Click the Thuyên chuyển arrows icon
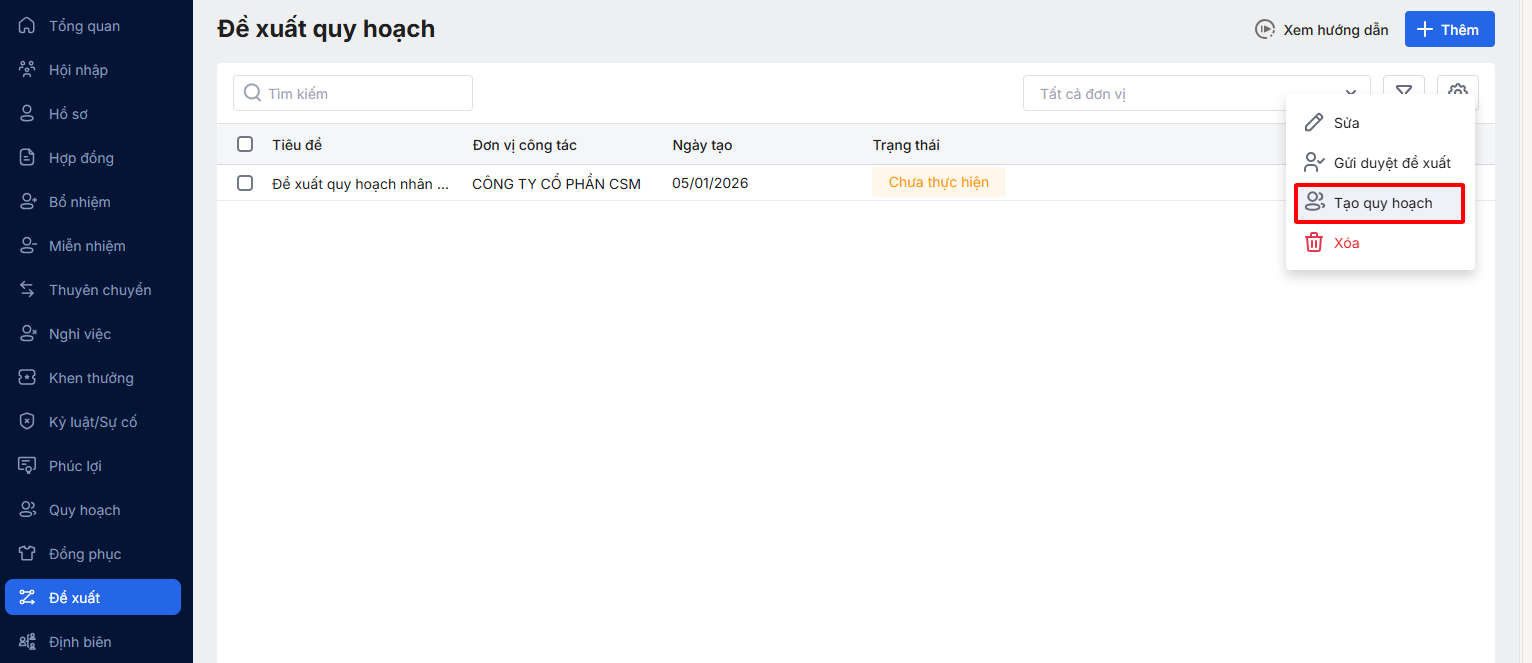The height and width of the screenshot is (663, 1532). click(x=28, y=290)
